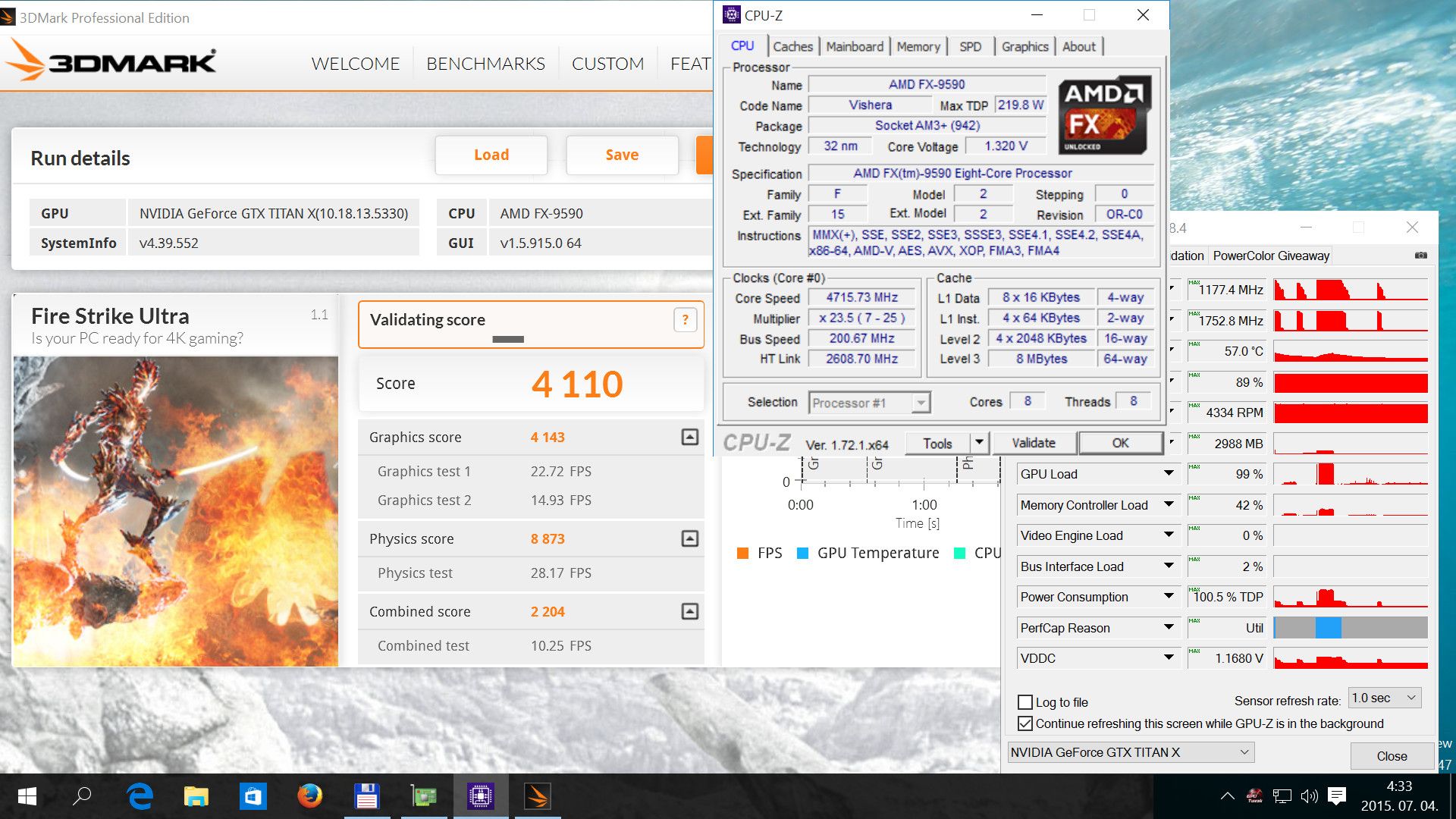Image resolution: width=1456 pixels, height=819 pixels.
Task: Click the GPU Tweak tray icon
Action: click(x=1255, y=796)
